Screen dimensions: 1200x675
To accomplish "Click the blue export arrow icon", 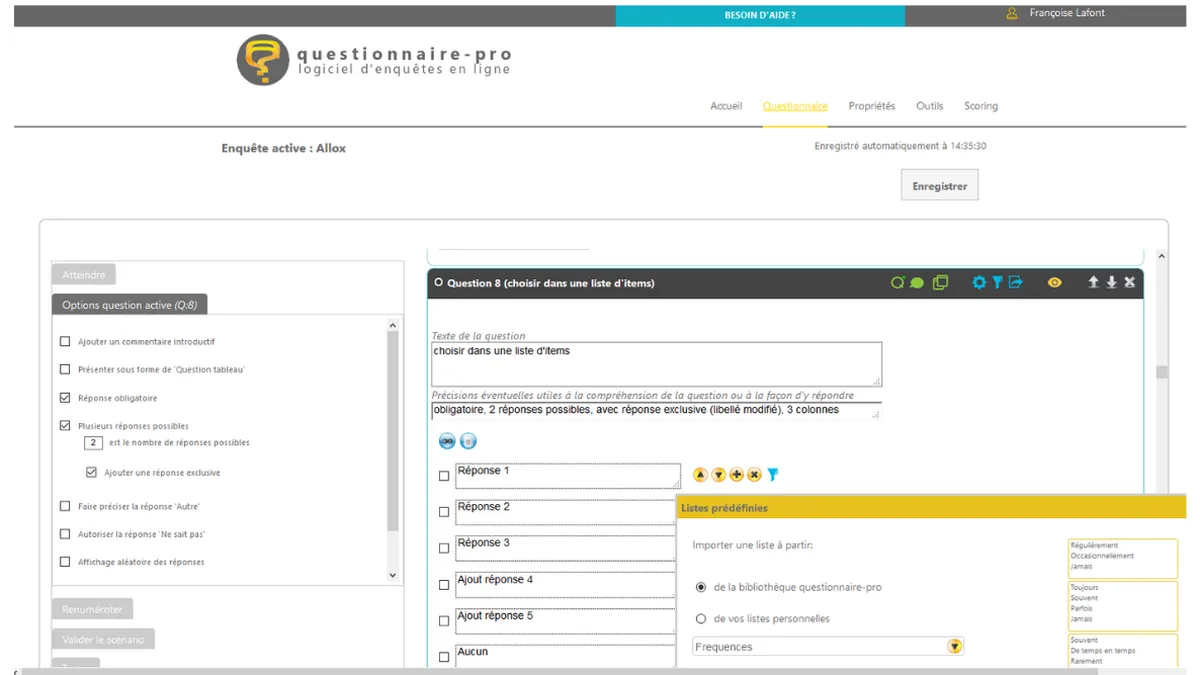I will pos(1016,283).
